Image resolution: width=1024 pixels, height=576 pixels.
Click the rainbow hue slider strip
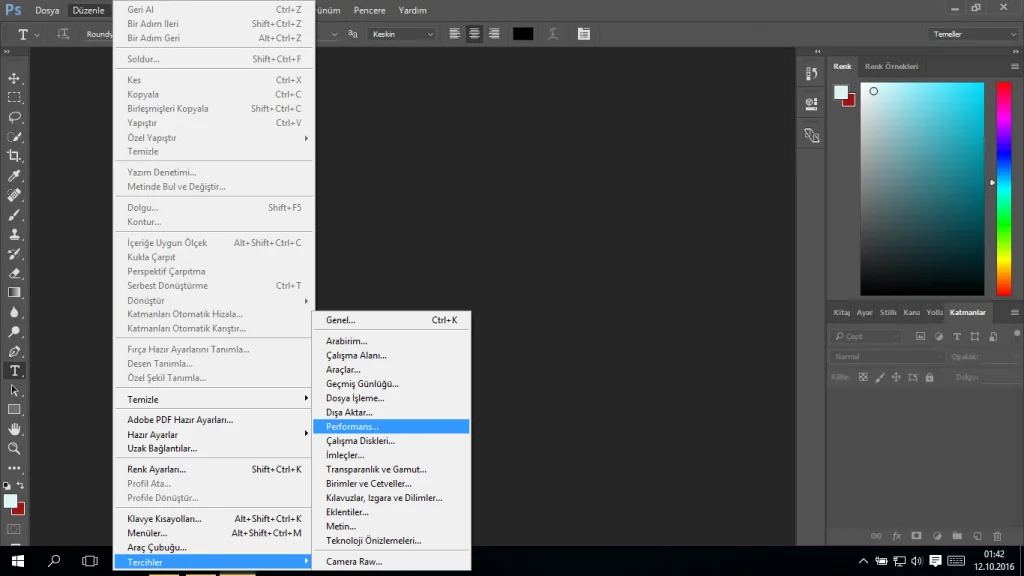coord(1003,188)
